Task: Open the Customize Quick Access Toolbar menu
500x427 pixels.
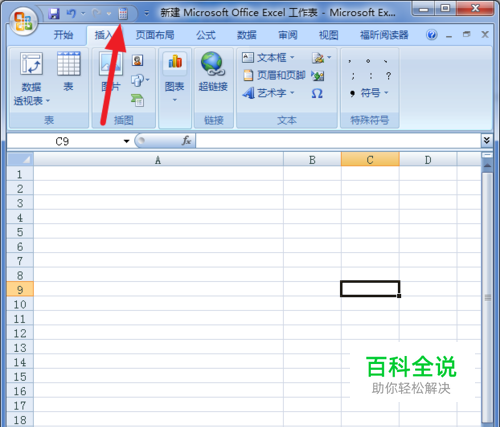Action: click(x=147, y=14)
